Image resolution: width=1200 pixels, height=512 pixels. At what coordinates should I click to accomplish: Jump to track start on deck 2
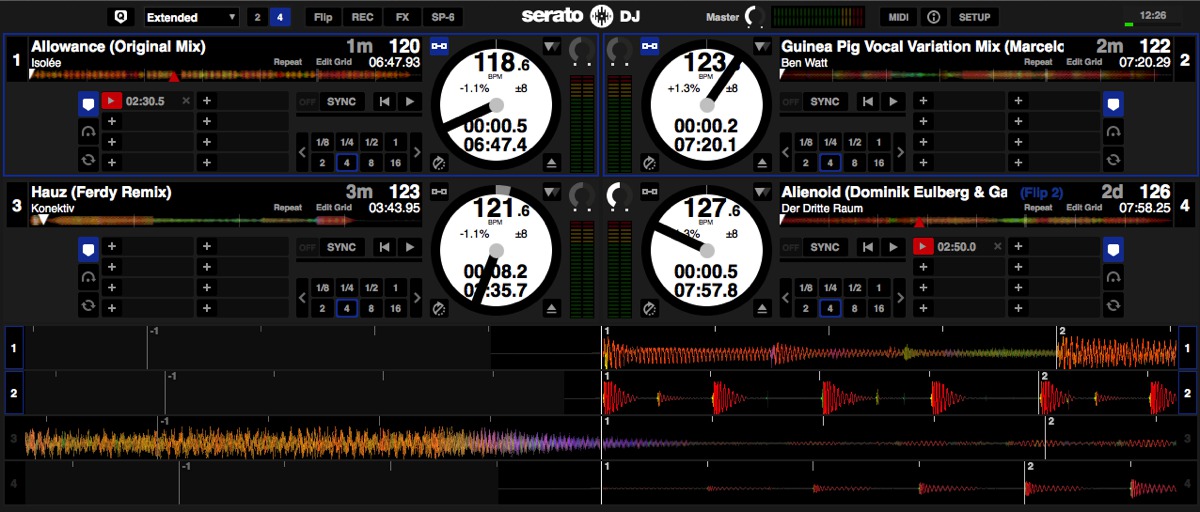tap(868, 102)
